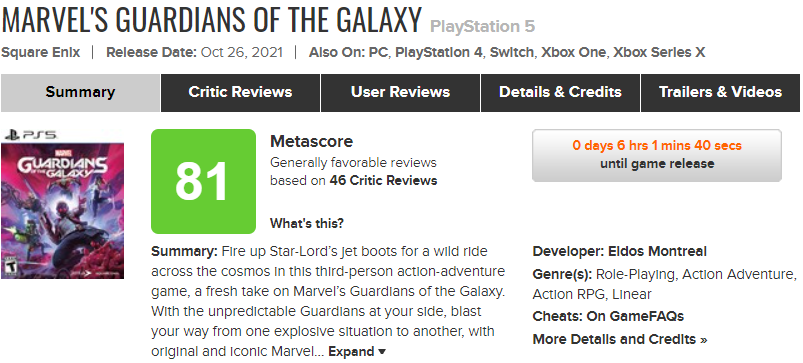Click the What's this? link
This screenshot has width=803, height=363.
[307, 224]
